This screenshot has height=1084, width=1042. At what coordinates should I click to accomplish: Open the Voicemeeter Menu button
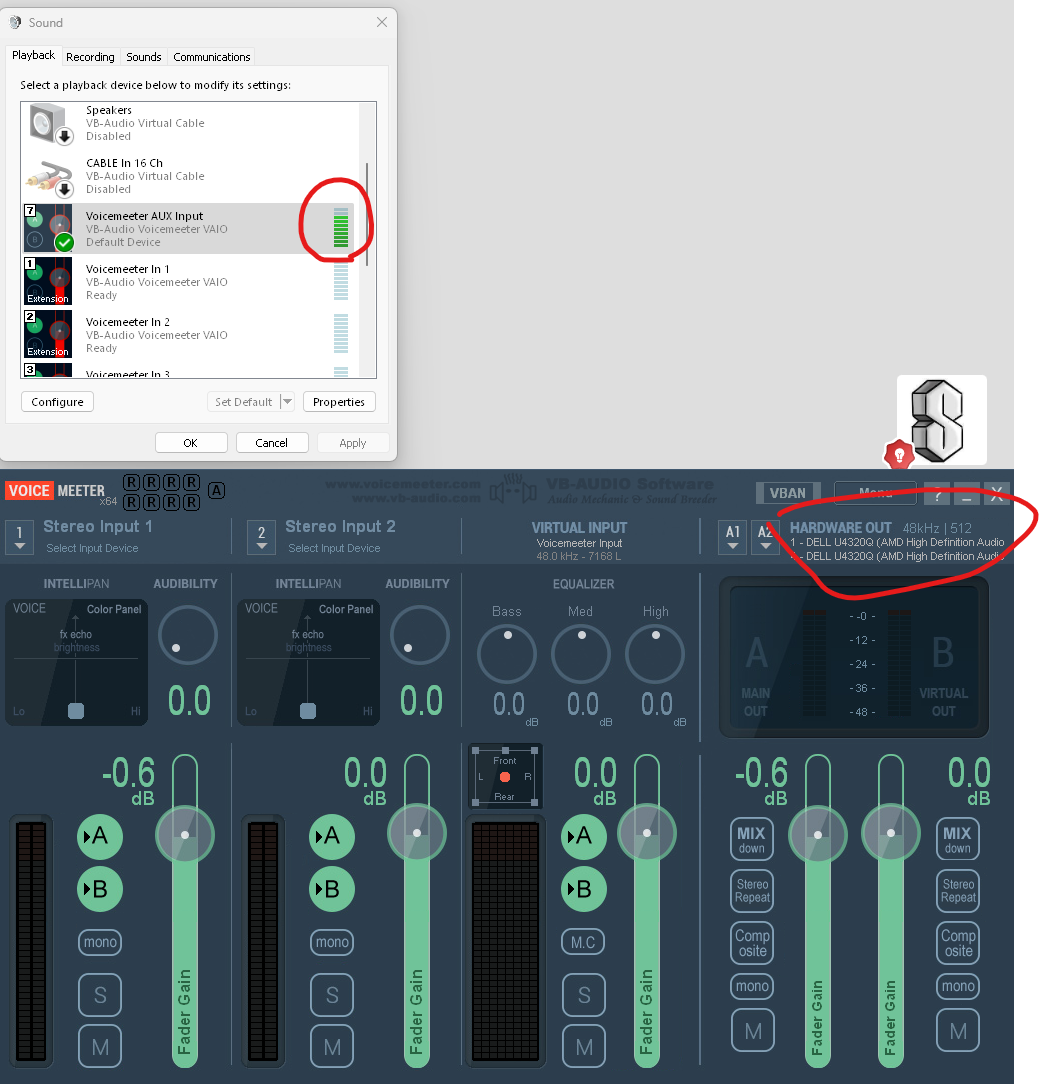coord(875,493)
